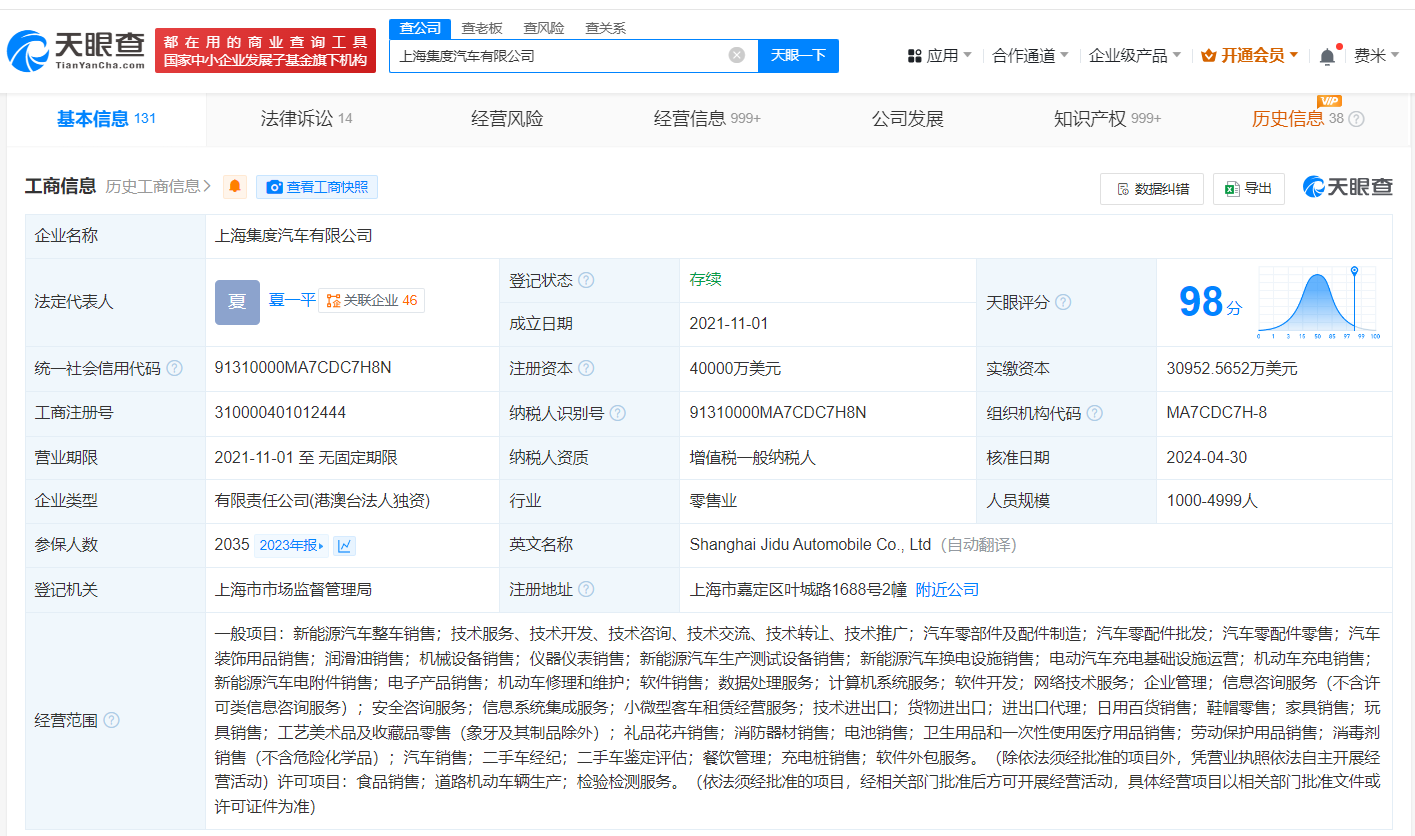
Task: Clear the search field with X icon
Action: coord(737,55)
